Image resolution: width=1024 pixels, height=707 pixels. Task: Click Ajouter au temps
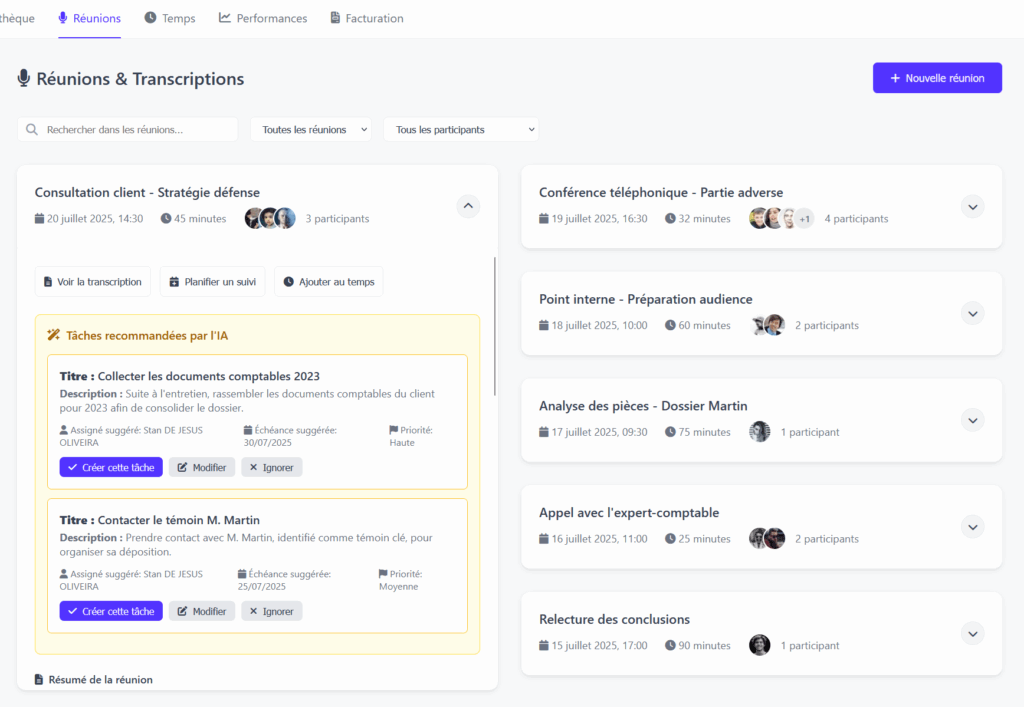(328, 281)
